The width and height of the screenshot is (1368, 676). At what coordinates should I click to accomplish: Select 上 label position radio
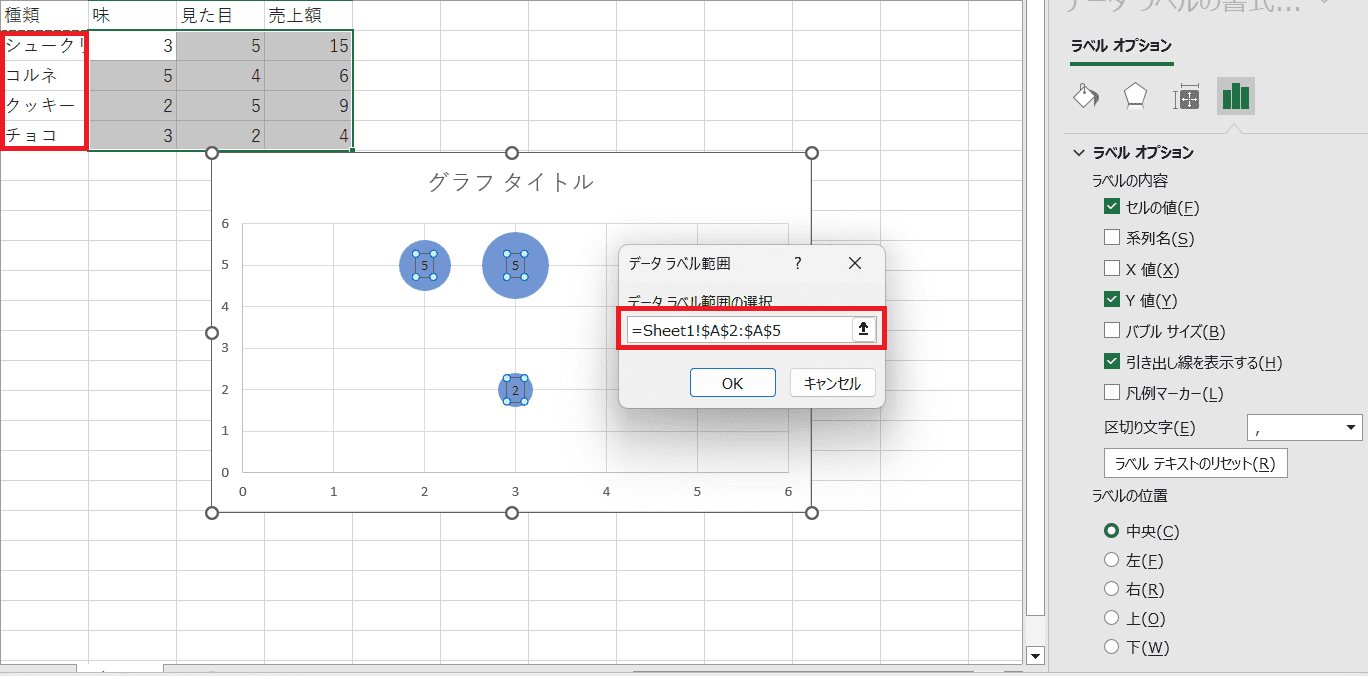pos(1111,618)
